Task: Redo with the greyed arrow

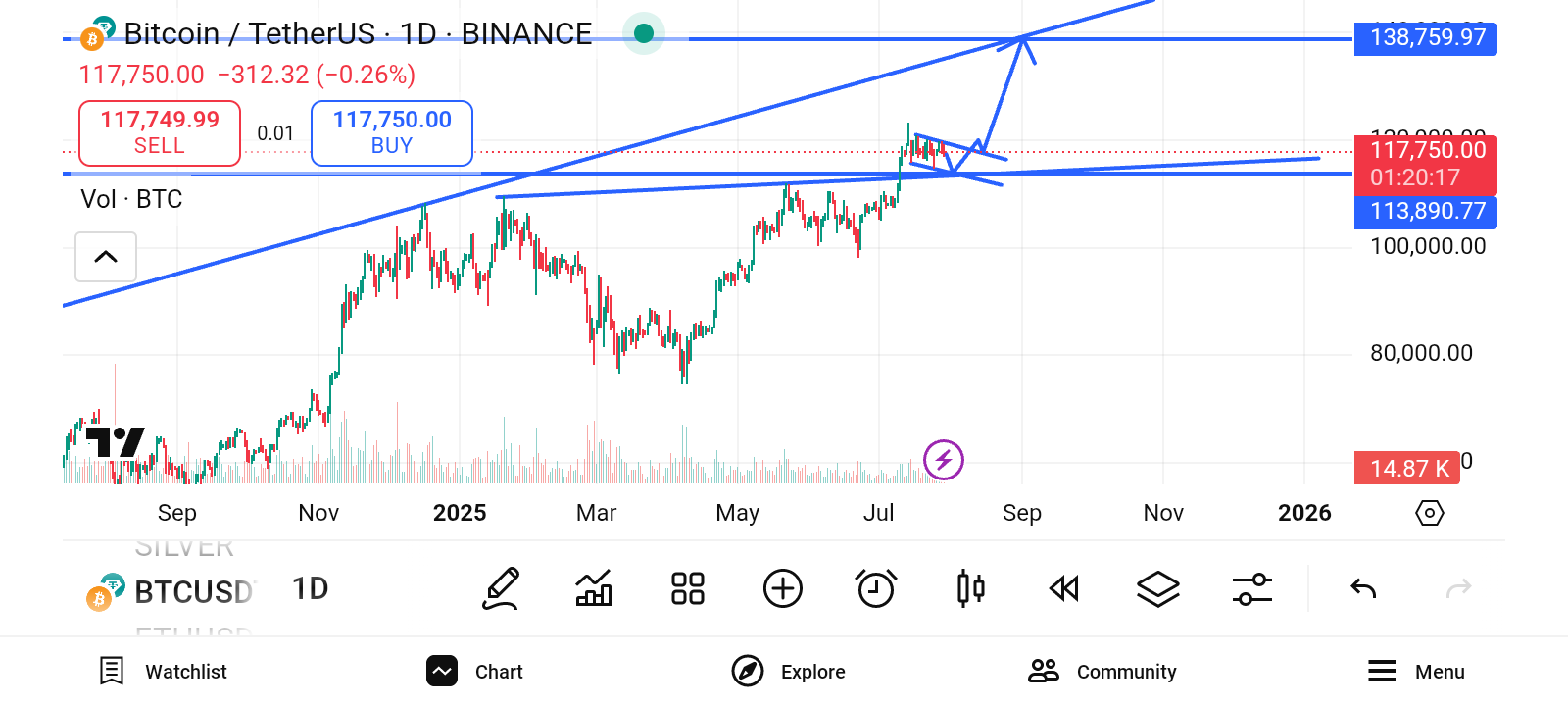Action: pyautogui.click(x=1459, y=588)
